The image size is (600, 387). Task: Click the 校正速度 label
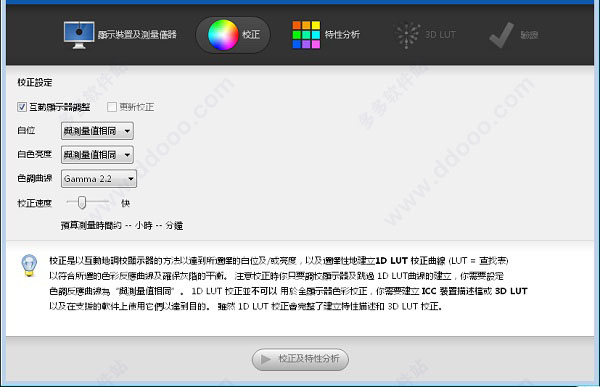pos(34,203)
